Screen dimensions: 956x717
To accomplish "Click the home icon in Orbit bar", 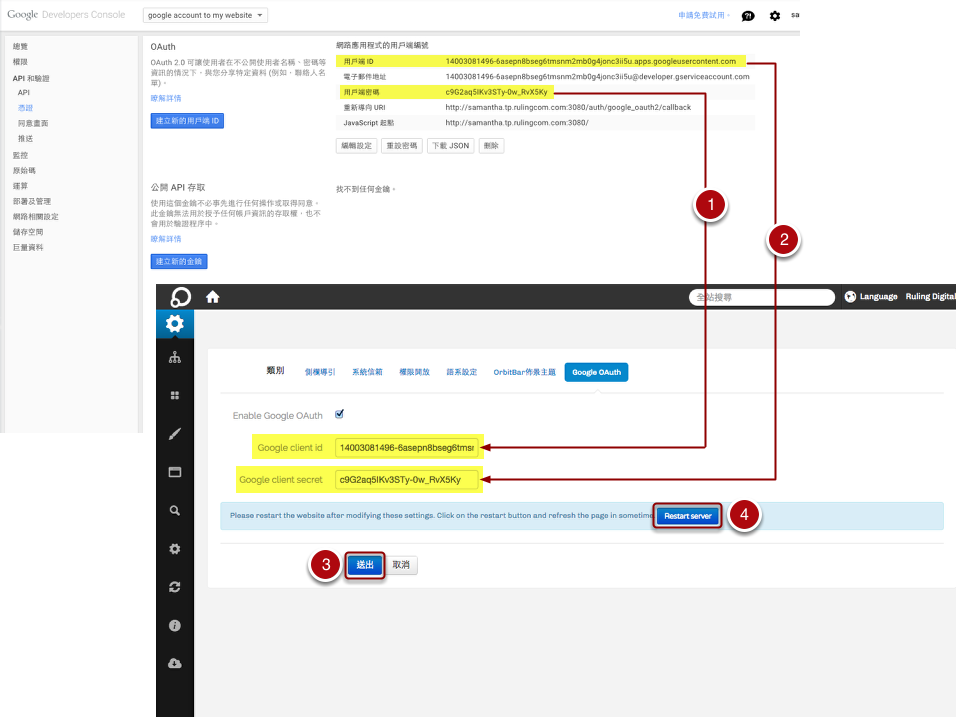I will point(212,297).
